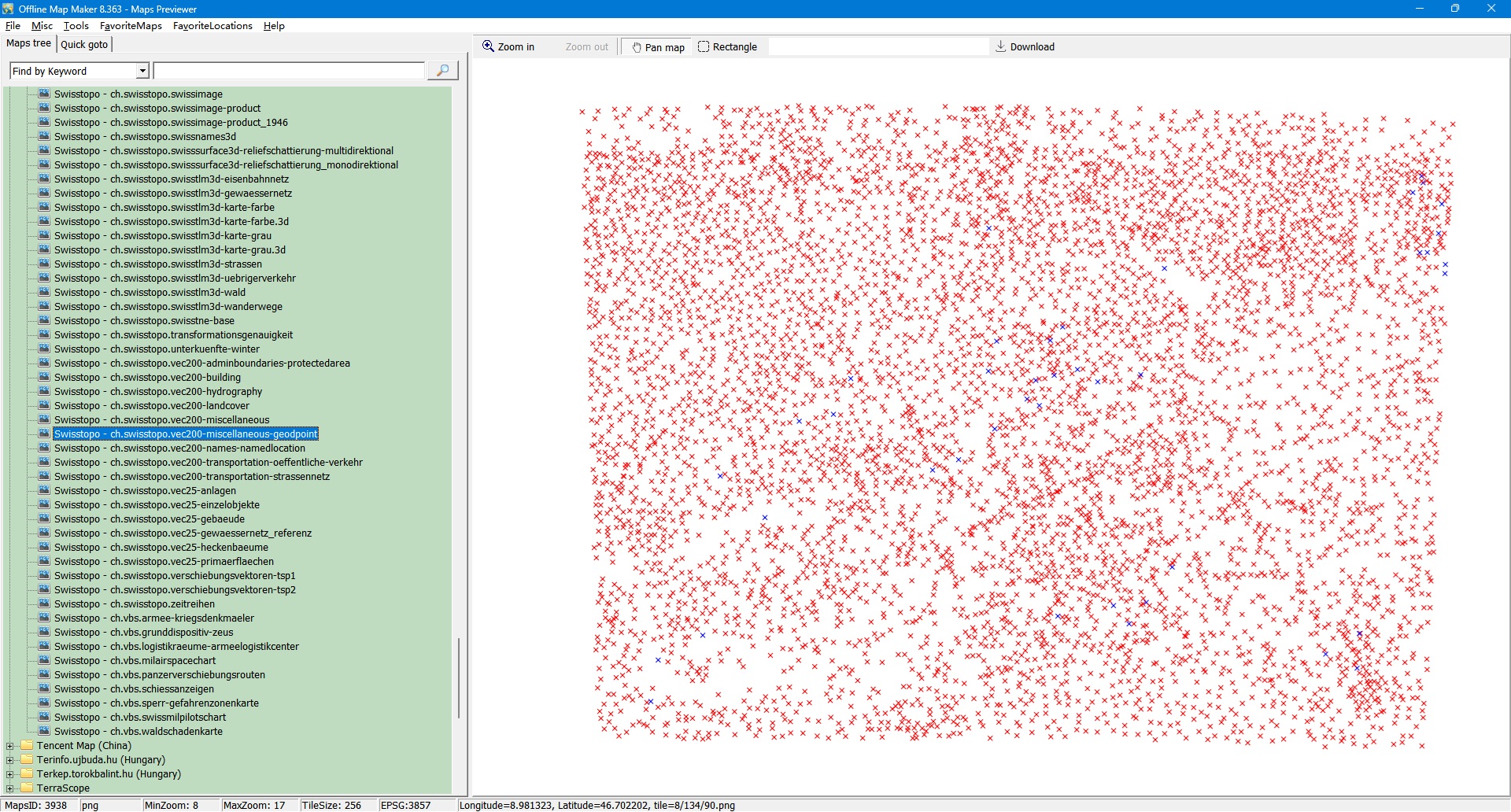Viewport: 1511px width, 812px height.
Task: Open the FavoriteLocations menu
Action: point(212,26)
